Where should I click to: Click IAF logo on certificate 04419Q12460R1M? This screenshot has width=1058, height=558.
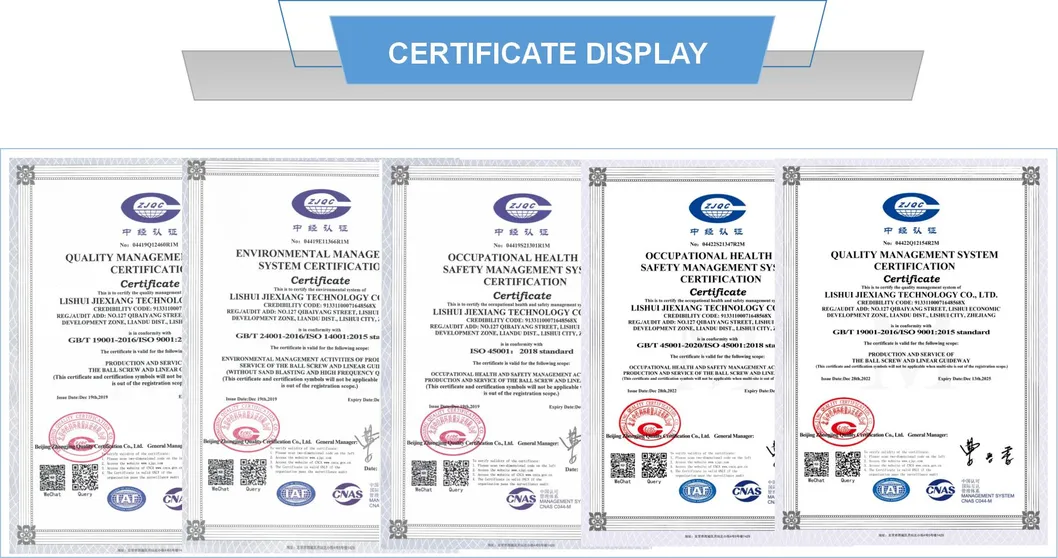(x=126, y=499)
